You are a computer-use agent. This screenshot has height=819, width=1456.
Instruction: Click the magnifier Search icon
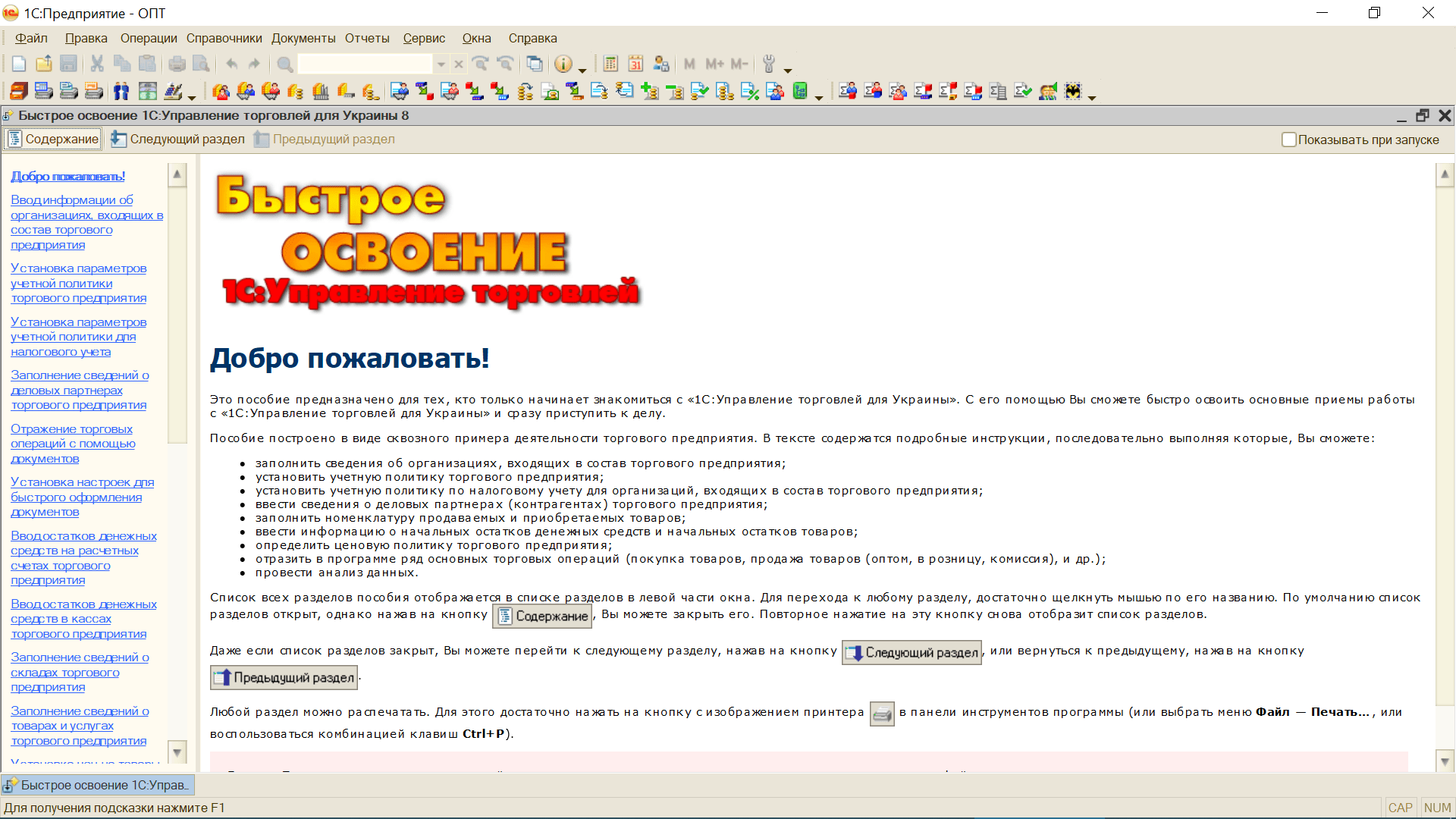pos(284,64)
